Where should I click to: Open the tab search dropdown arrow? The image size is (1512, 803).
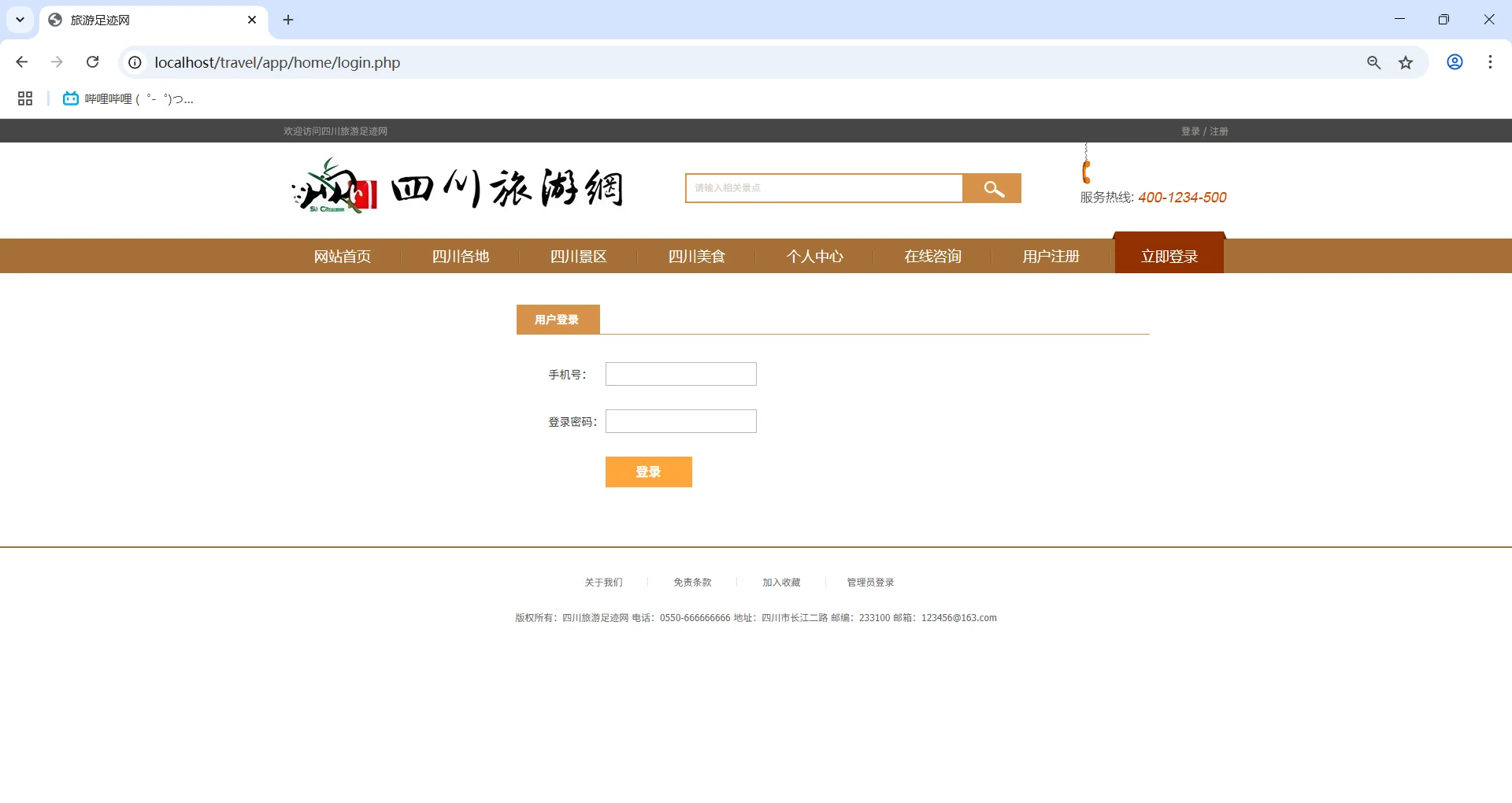(20, 20)
